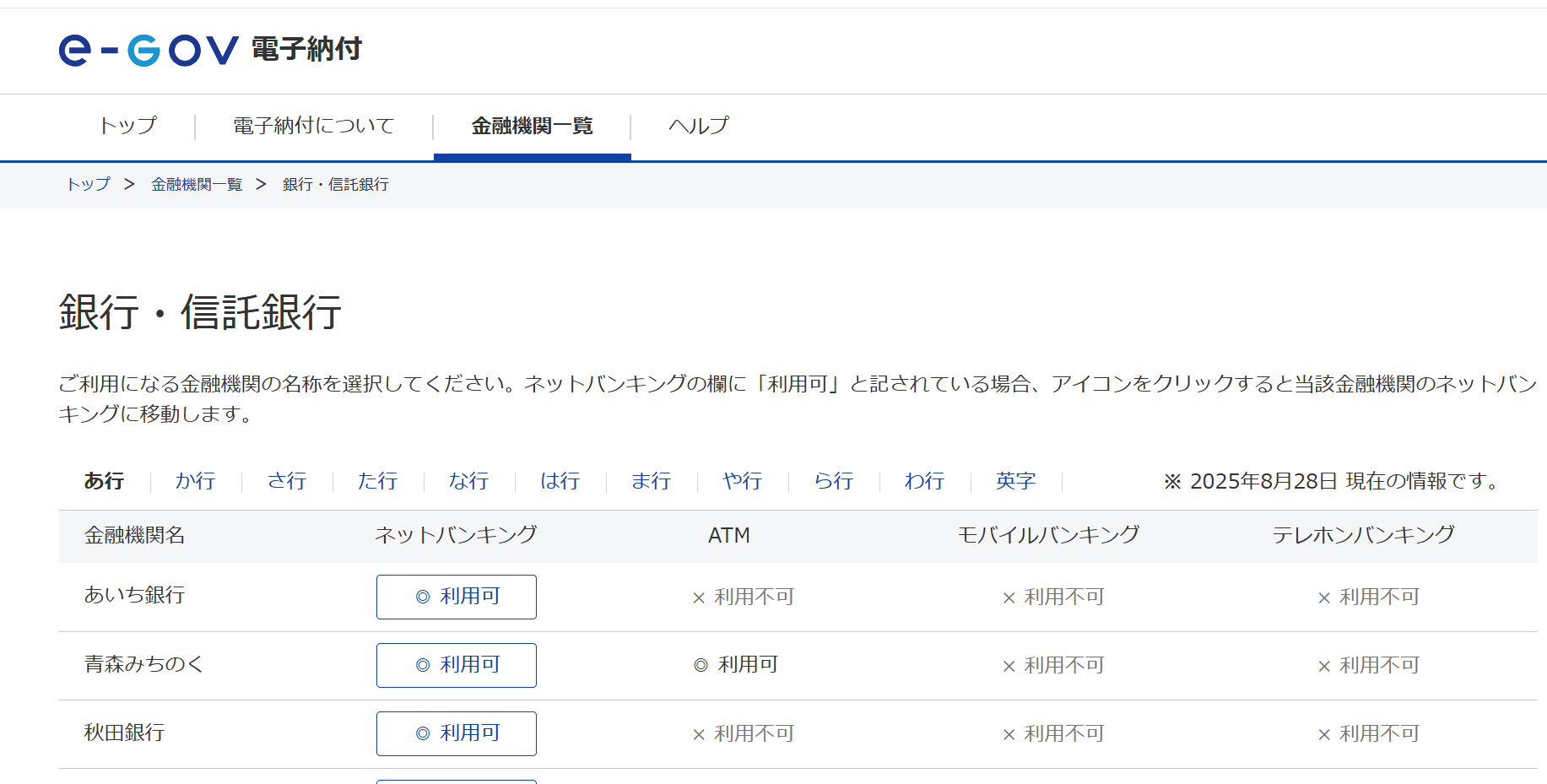Jump to the ら行 index
Viewport: 1547px width, 784px height.
(833, 481)
